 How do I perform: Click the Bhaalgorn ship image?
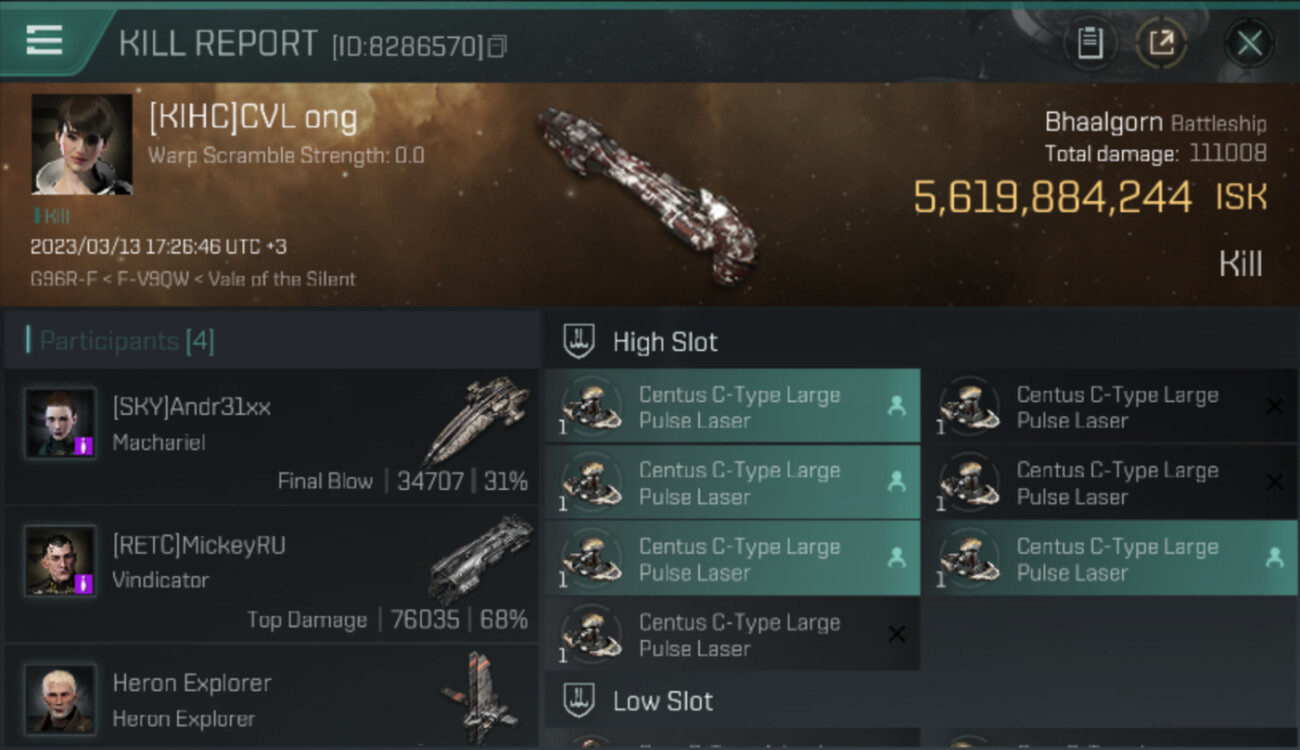[x=645, y=195]
